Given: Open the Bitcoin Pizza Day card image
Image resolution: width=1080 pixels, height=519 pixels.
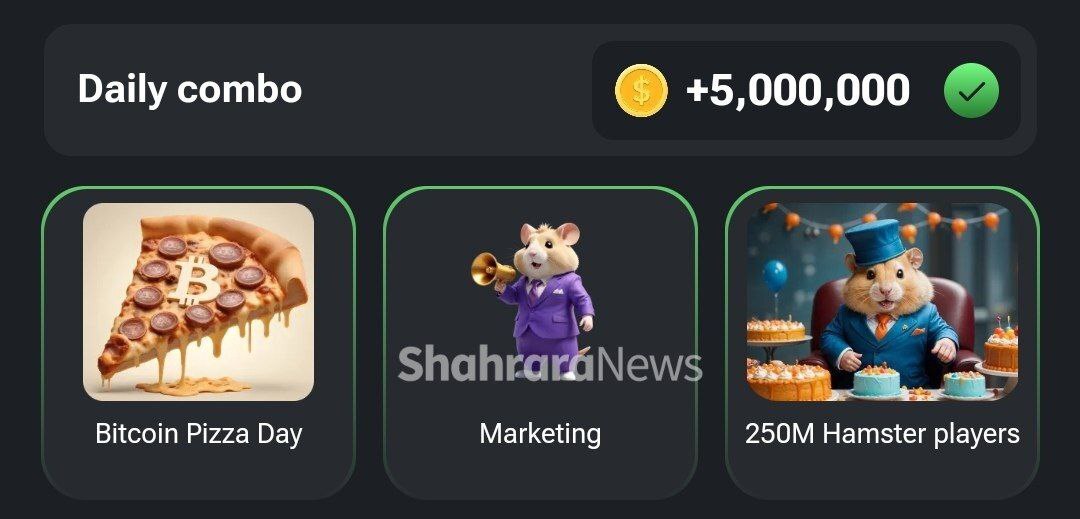Looking at the screenshot, I should point(198,301).
